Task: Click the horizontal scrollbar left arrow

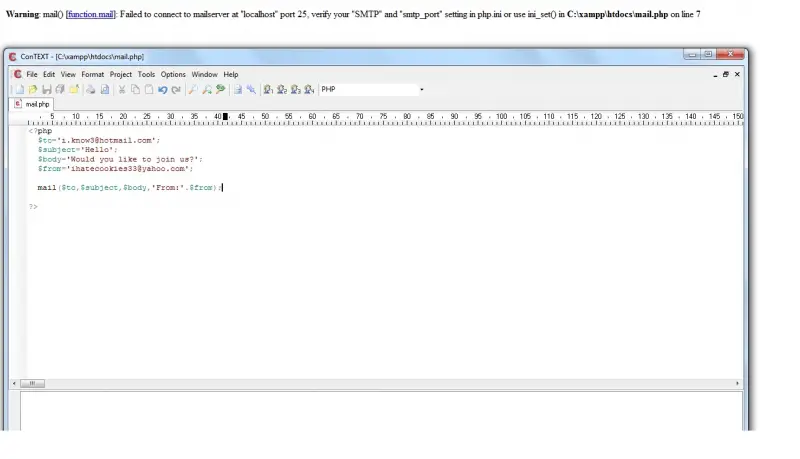Action: click(x=14, y=383)
